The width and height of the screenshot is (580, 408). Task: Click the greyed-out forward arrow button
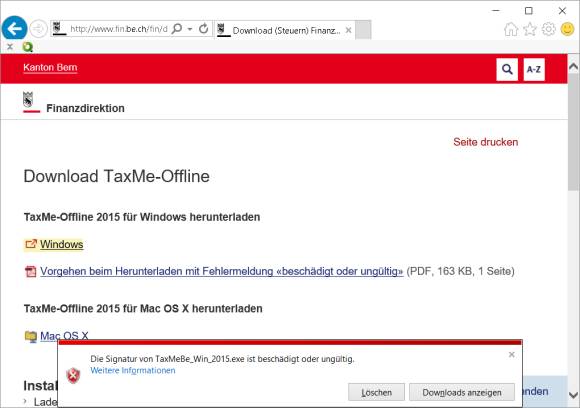tap(38, 28)
